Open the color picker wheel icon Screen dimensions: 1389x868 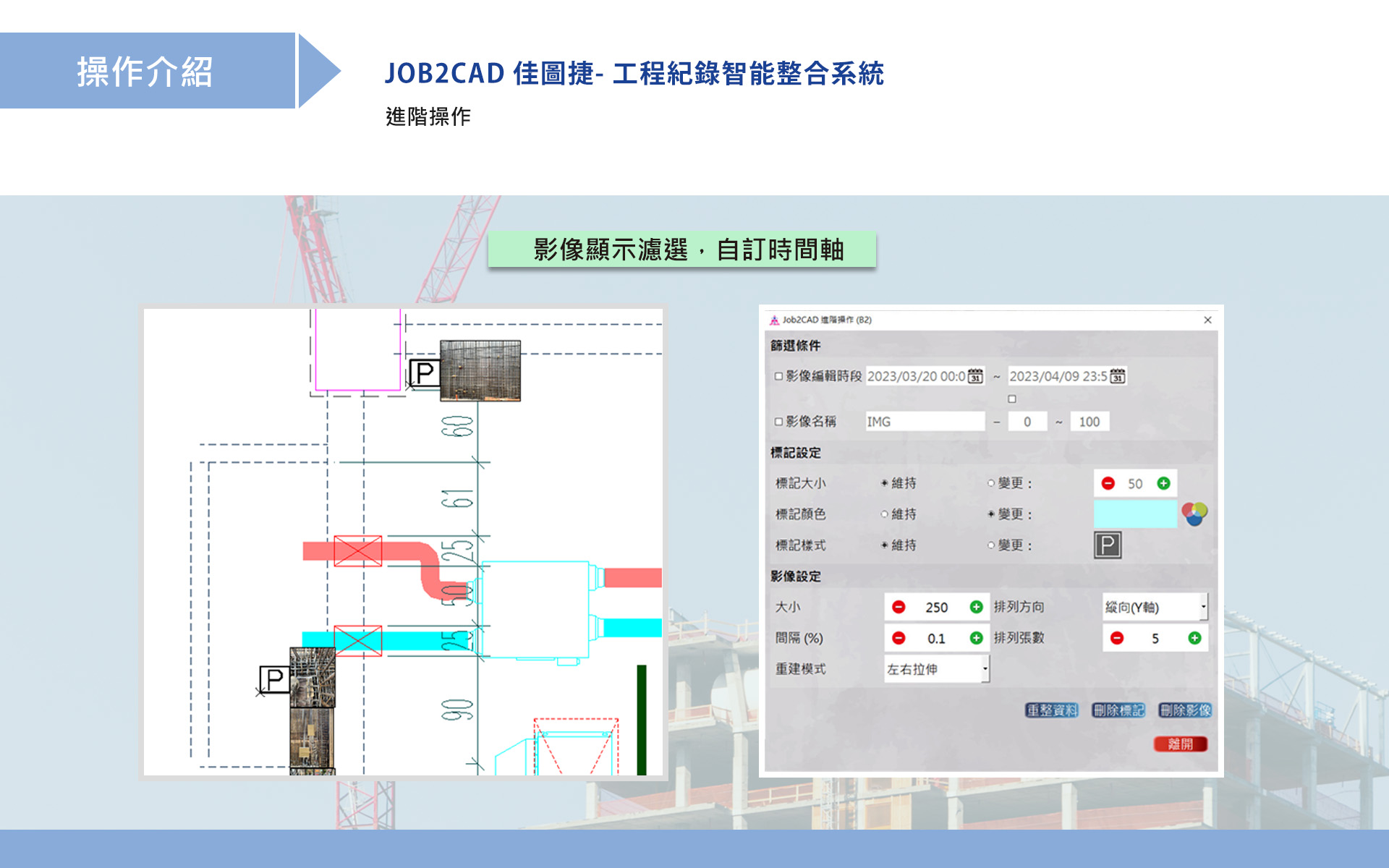[x=1194, y=514]
